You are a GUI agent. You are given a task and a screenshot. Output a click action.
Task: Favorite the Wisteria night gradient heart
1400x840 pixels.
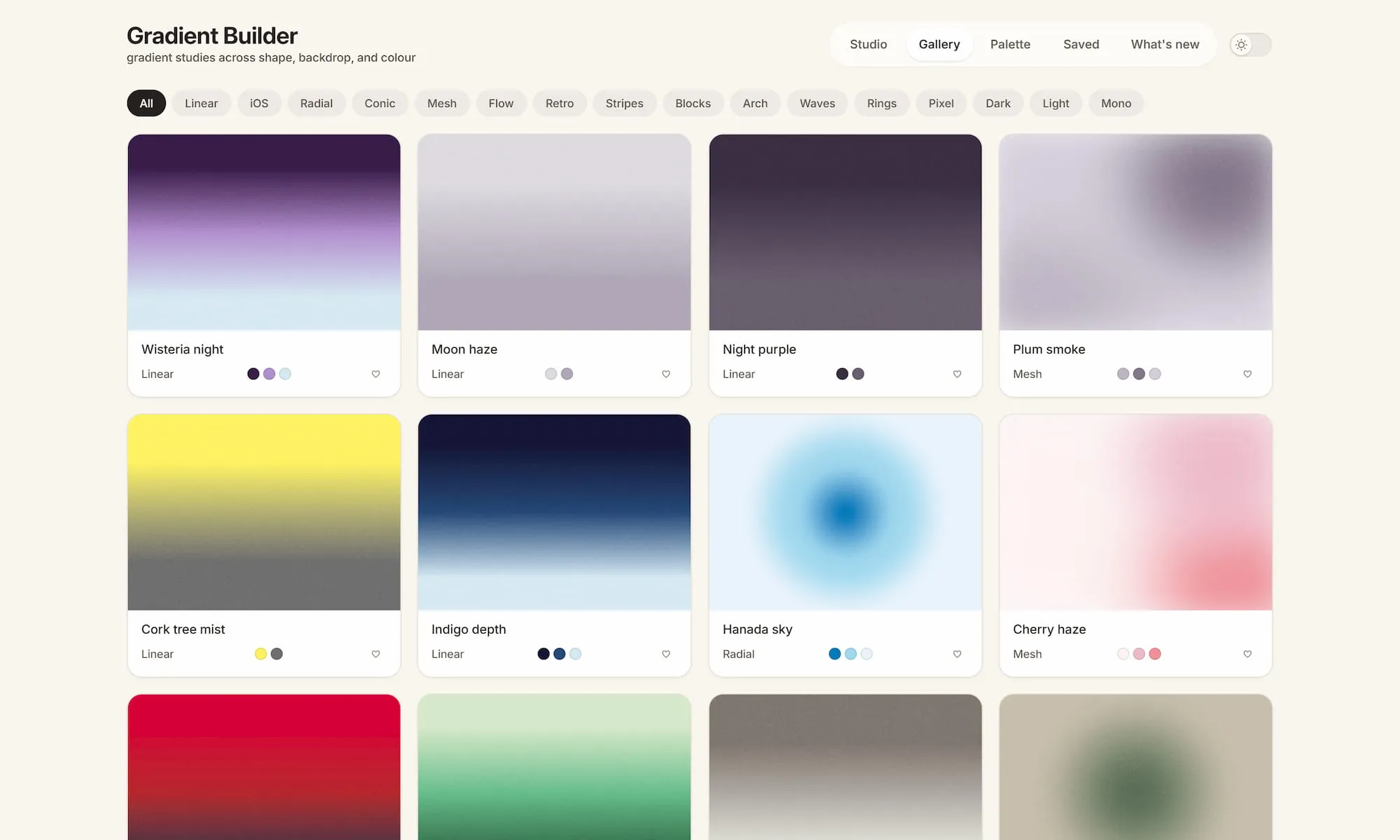click(x=376, y=374)
